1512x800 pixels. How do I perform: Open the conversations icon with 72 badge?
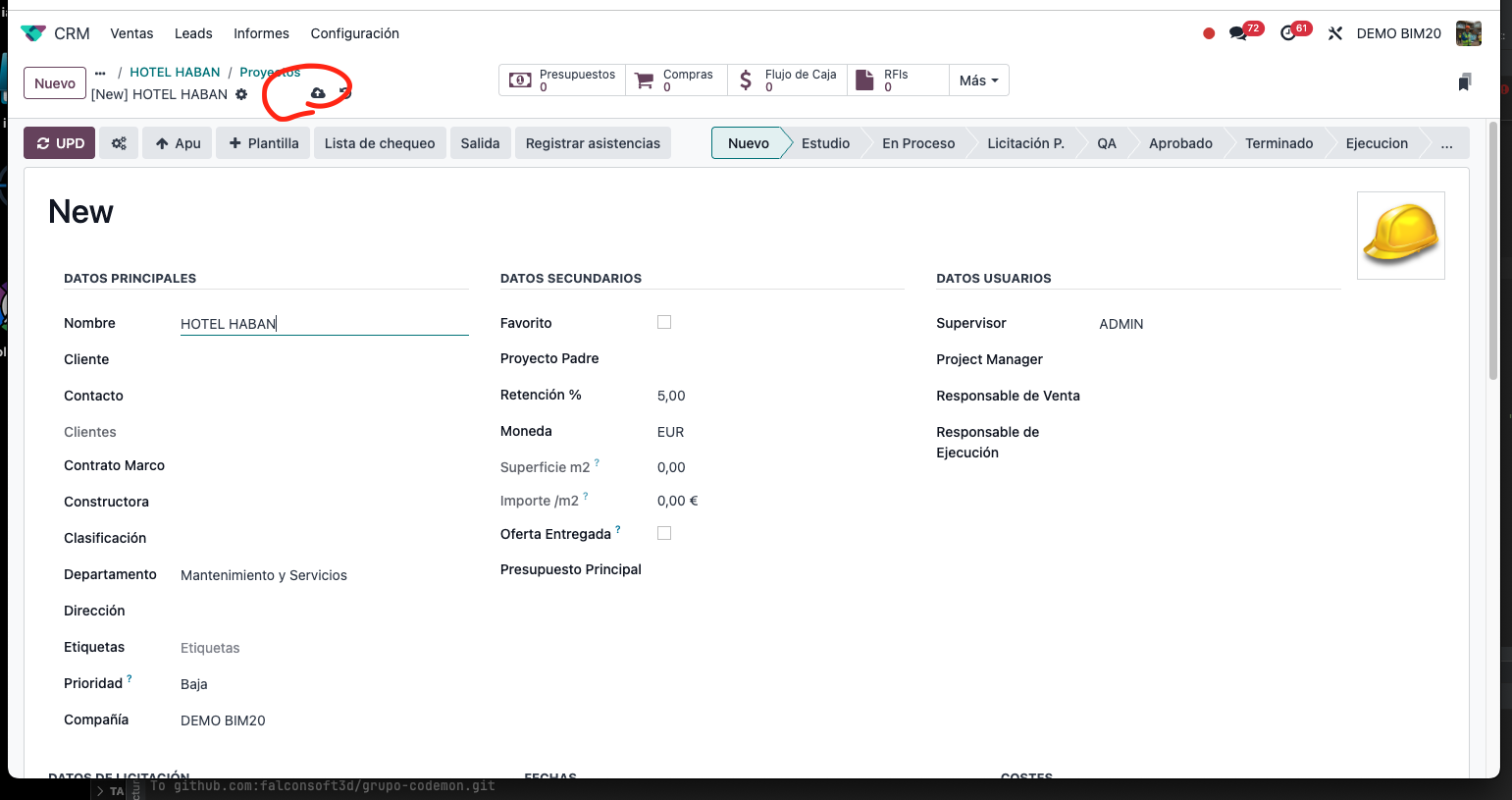[1238, 33]
